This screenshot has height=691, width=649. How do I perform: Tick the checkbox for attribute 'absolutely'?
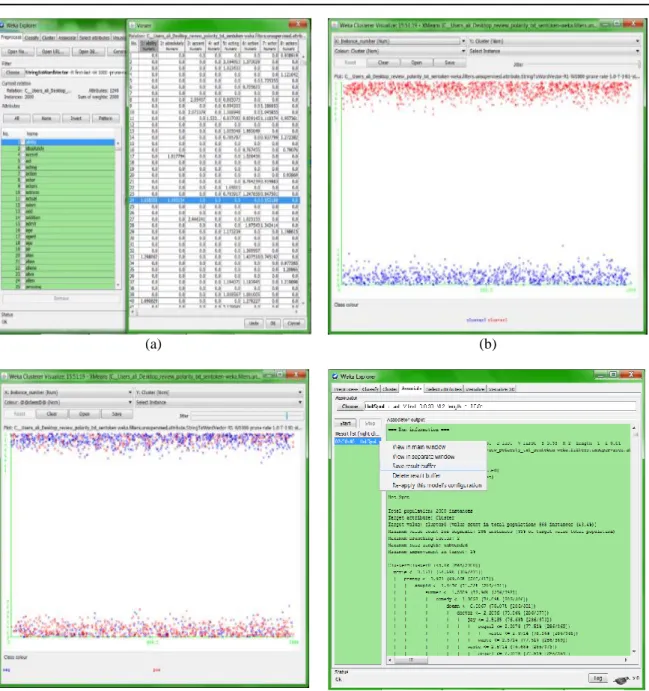coord(23,149)
